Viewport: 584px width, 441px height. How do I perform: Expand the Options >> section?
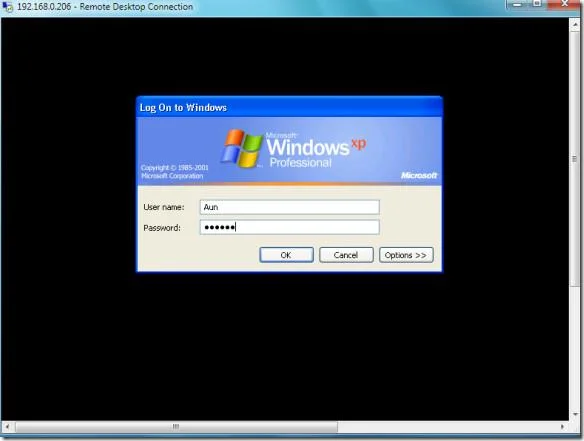click(x=406, y=255)
